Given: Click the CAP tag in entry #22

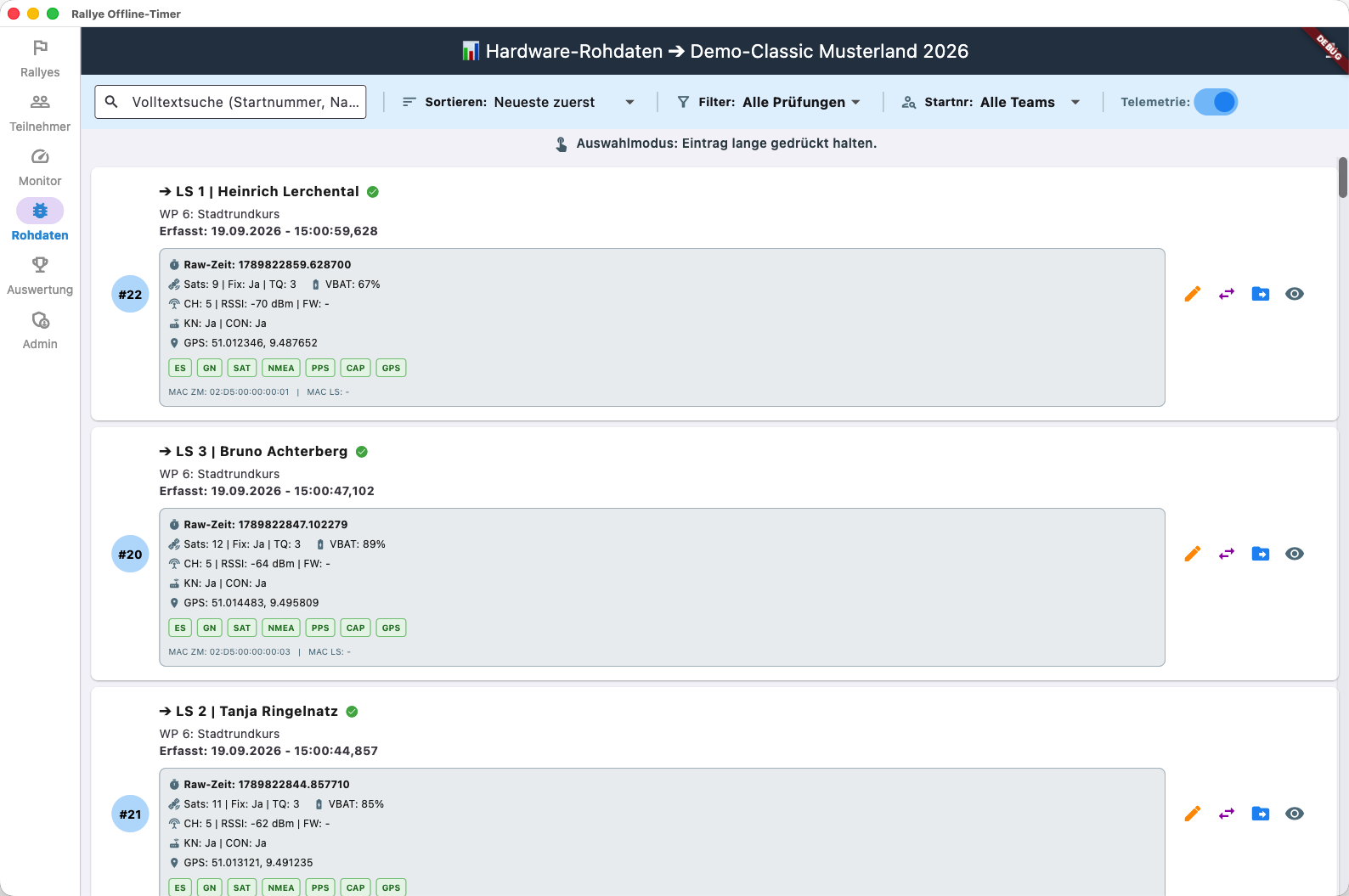Looking at the screenshot, I should 355,368.
